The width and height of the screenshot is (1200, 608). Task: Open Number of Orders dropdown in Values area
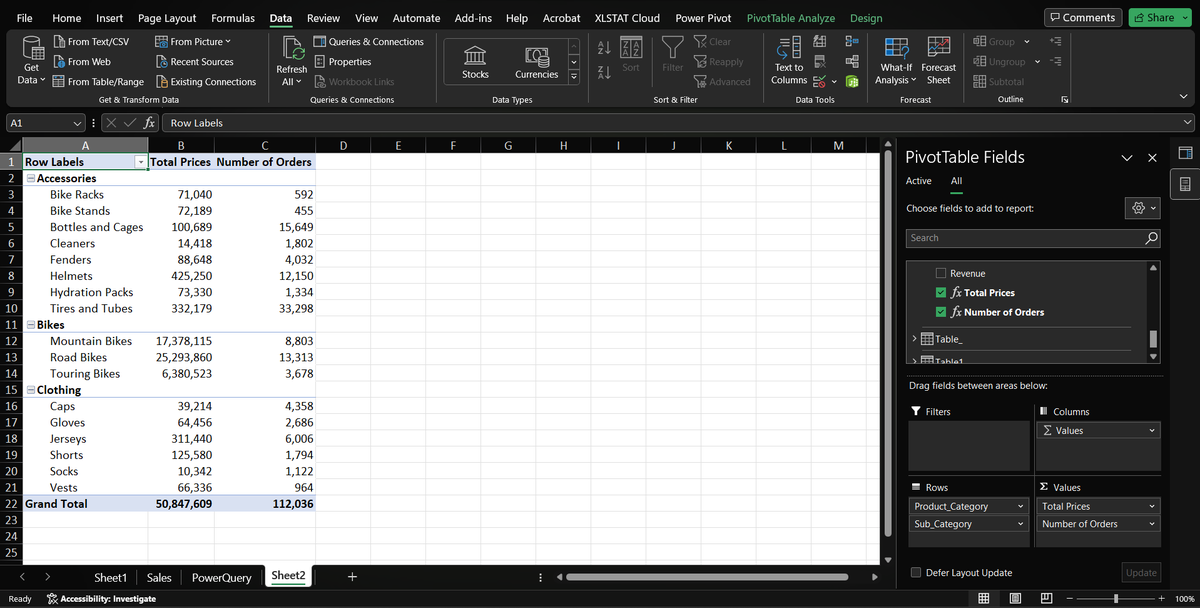(x=1152, y=524)
